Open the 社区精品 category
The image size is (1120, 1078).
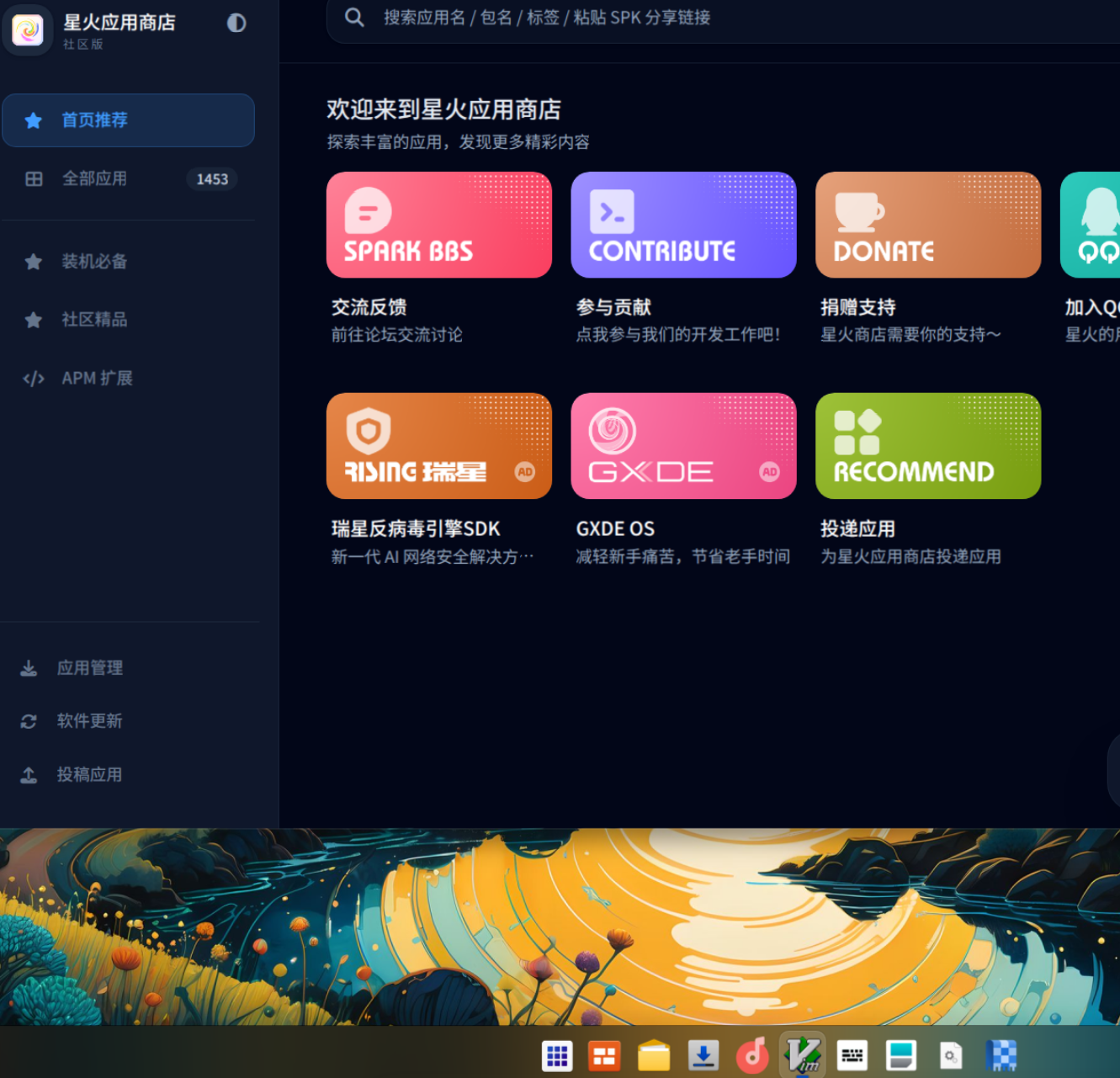tap(128, 320)
